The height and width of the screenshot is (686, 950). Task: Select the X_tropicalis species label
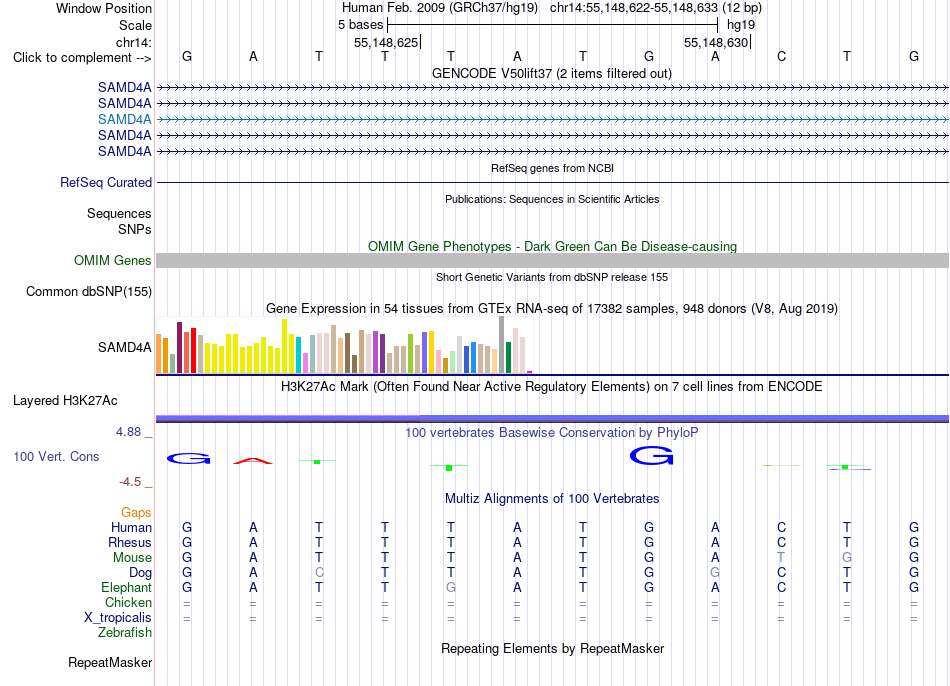click(x=118, y=618)
